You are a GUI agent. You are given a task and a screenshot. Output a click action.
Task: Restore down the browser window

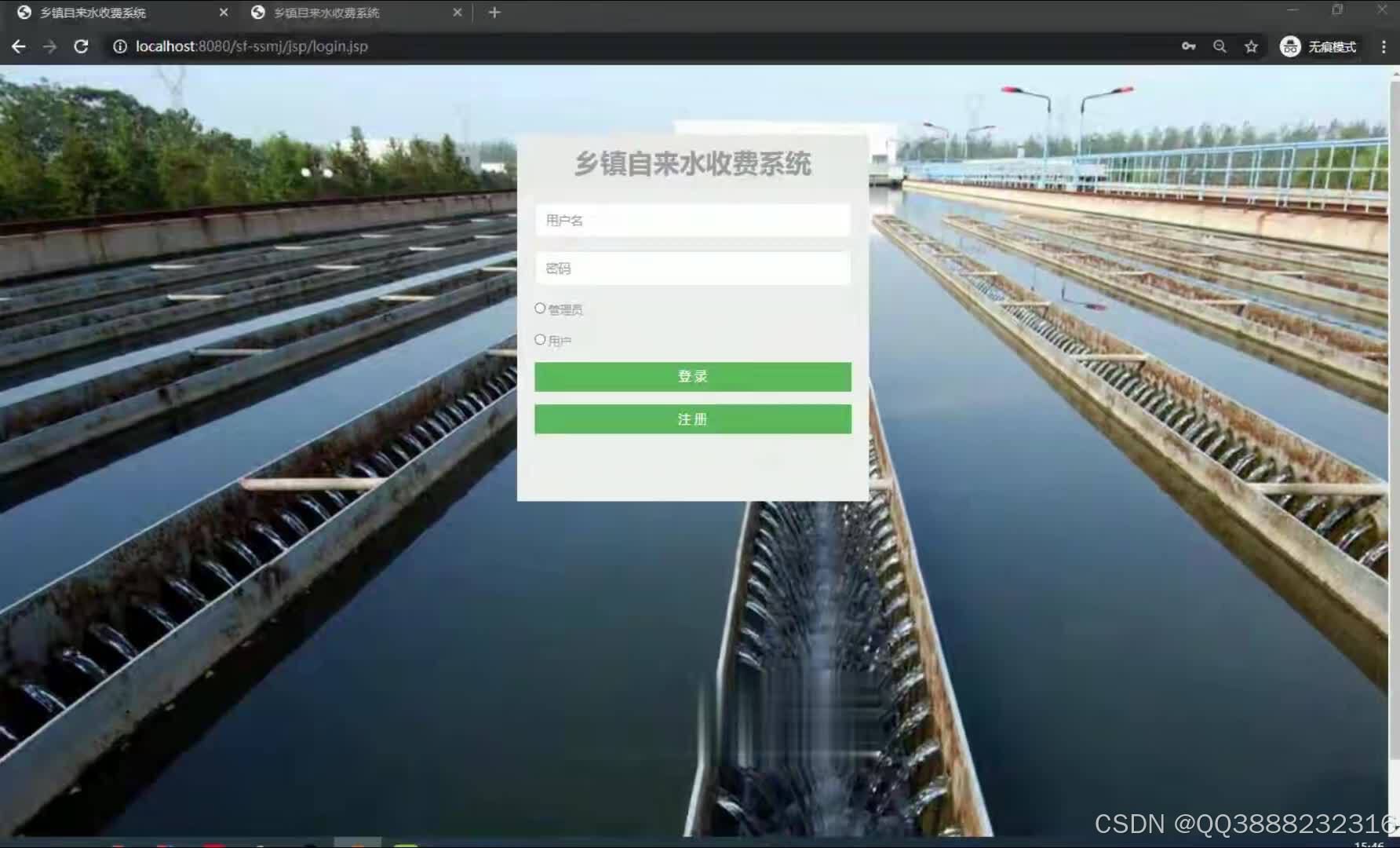[1337, 10]
